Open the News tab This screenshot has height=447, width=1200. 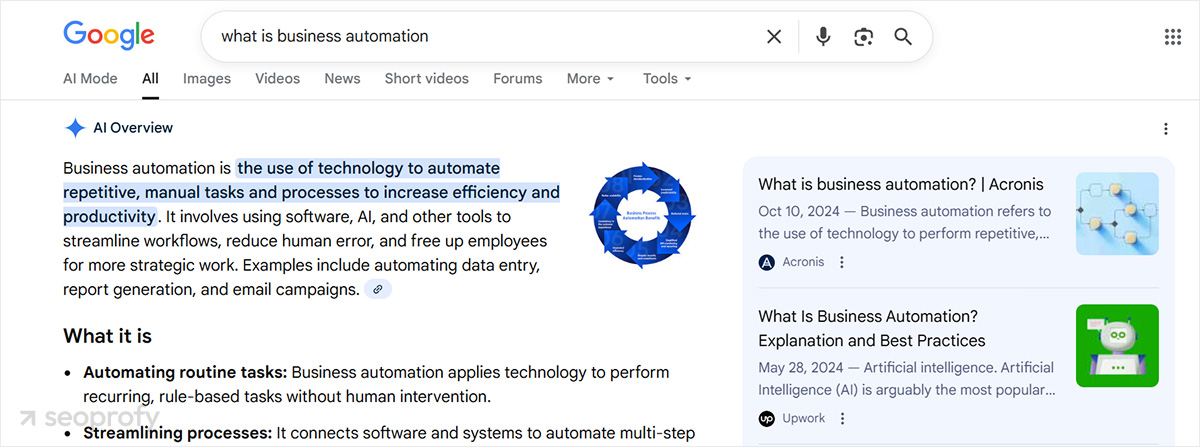[342, 78]
